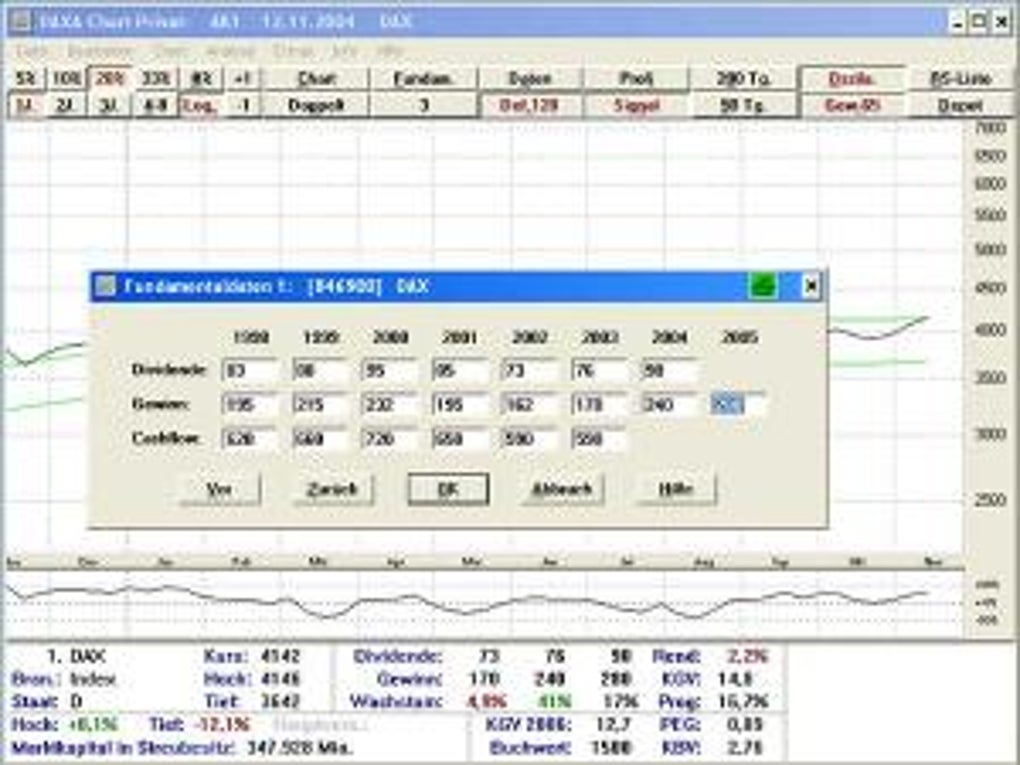Click the Gewinn field for 2001
The height and width of the screenshot is (765, 1020).
[x=460, y=405]
